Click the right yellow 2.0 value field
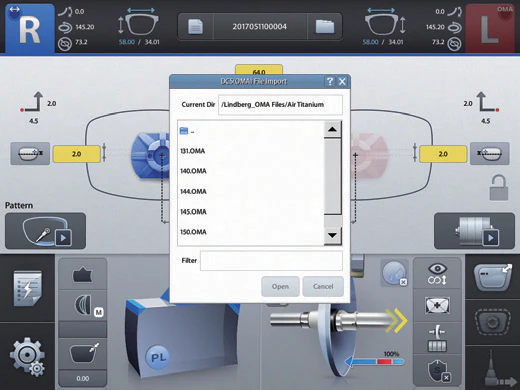Screen dimensions: 520x390 (443, 154)
